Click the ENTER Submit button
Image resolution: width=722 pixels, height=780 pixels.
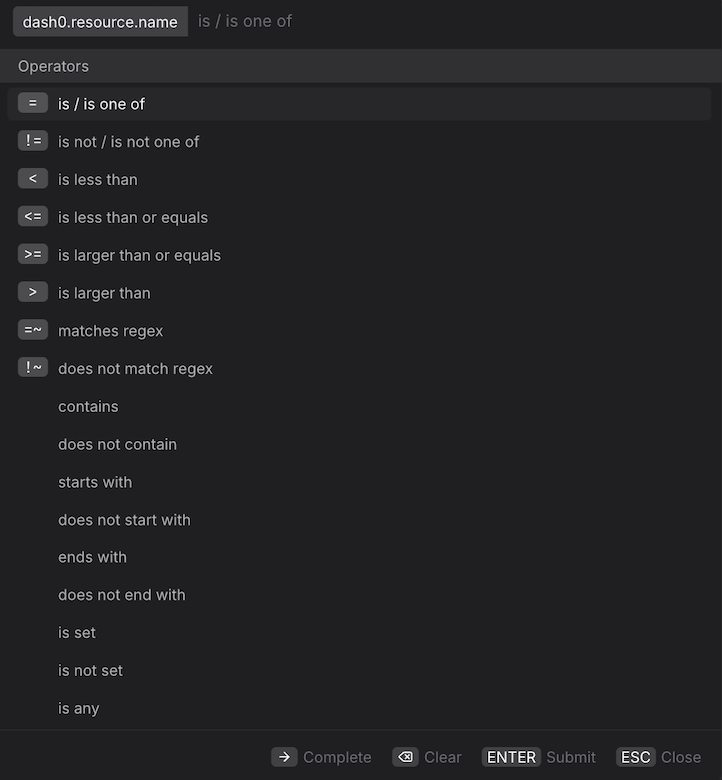tap(540, 757)
